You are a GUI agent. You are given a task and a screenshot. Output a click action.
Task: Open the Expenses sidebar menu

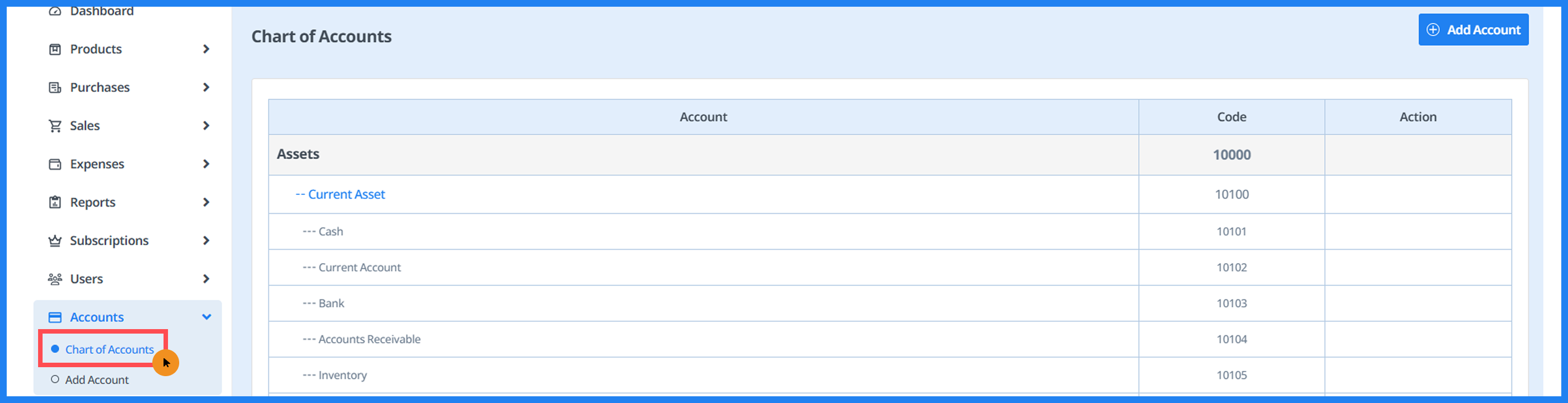click(128, 165)
